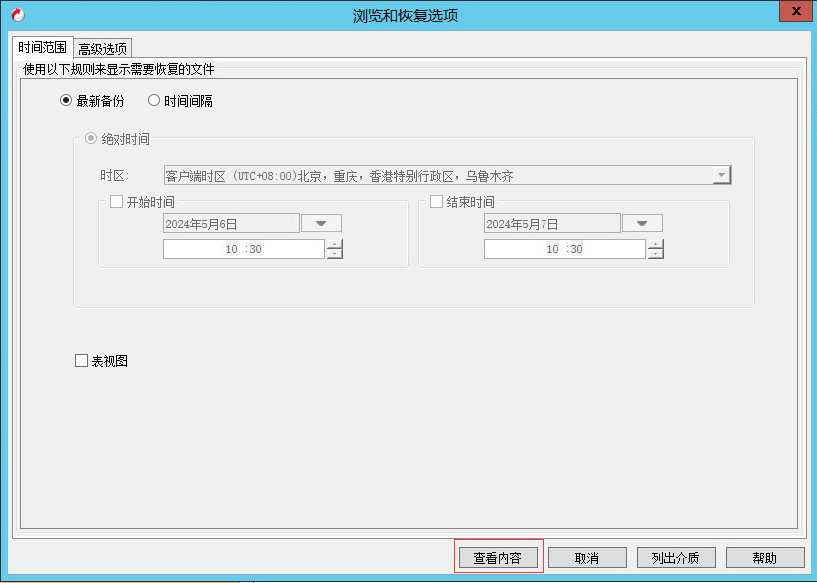Decrement the end time spinner
The height and width of the screenshot is (583, 817).
[656, 252]
